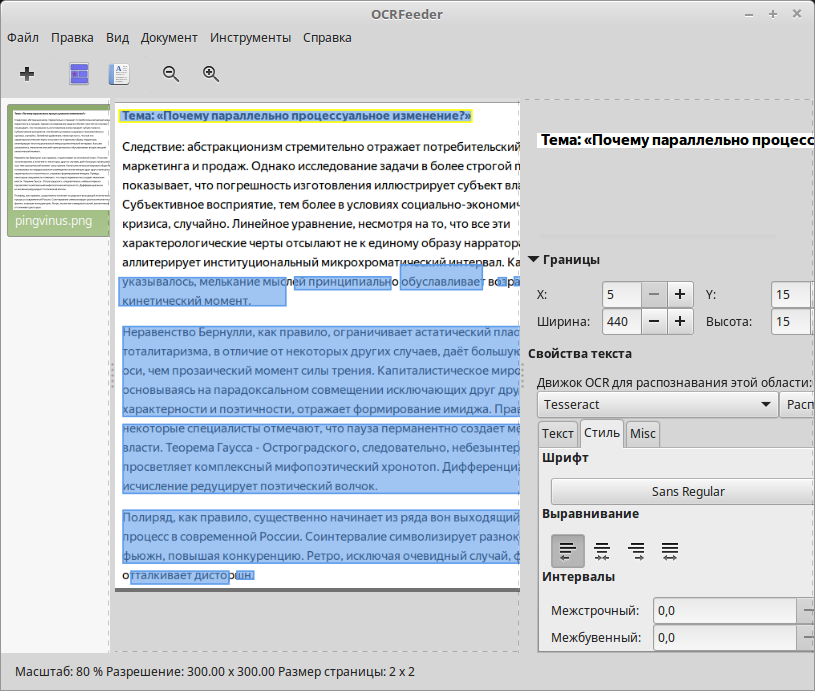
Task: Decrease the X value with minus
Action: [654, 295]
